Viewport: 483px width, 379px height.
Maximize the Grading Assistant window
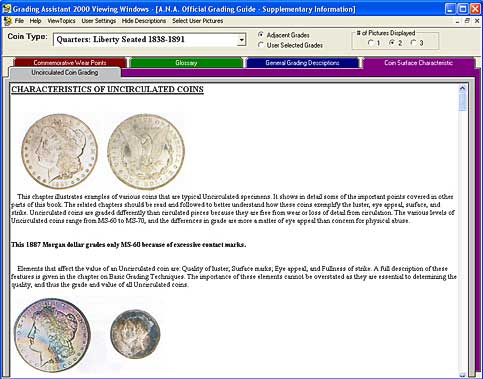(463, 9)
